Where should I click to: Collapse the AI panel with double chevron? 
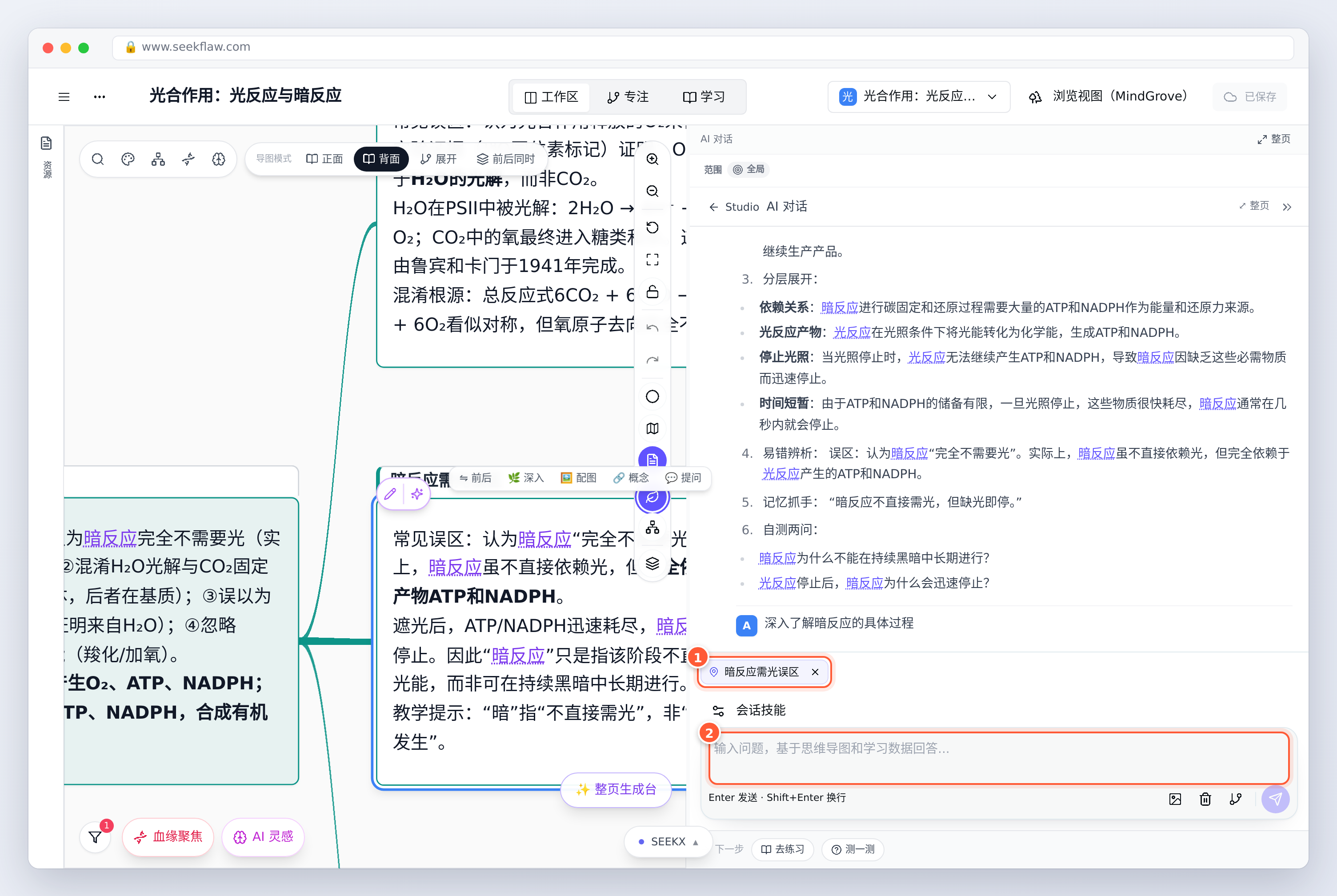(x=1287, y=207)
